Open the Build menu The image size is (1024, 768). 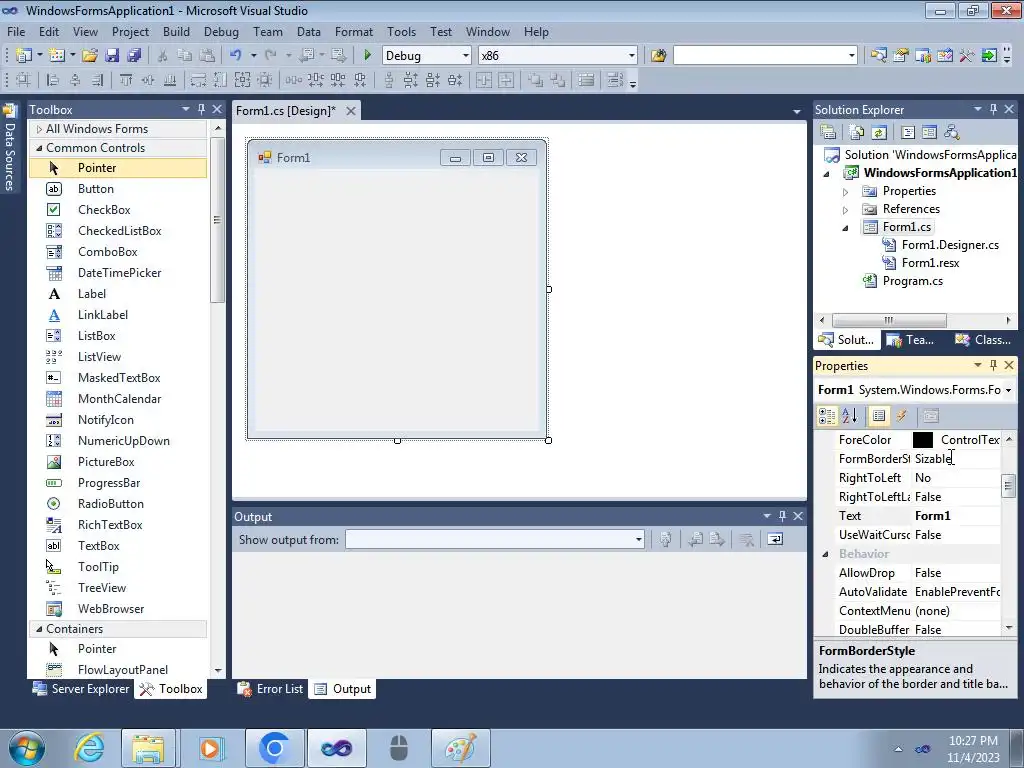[176, 32]
